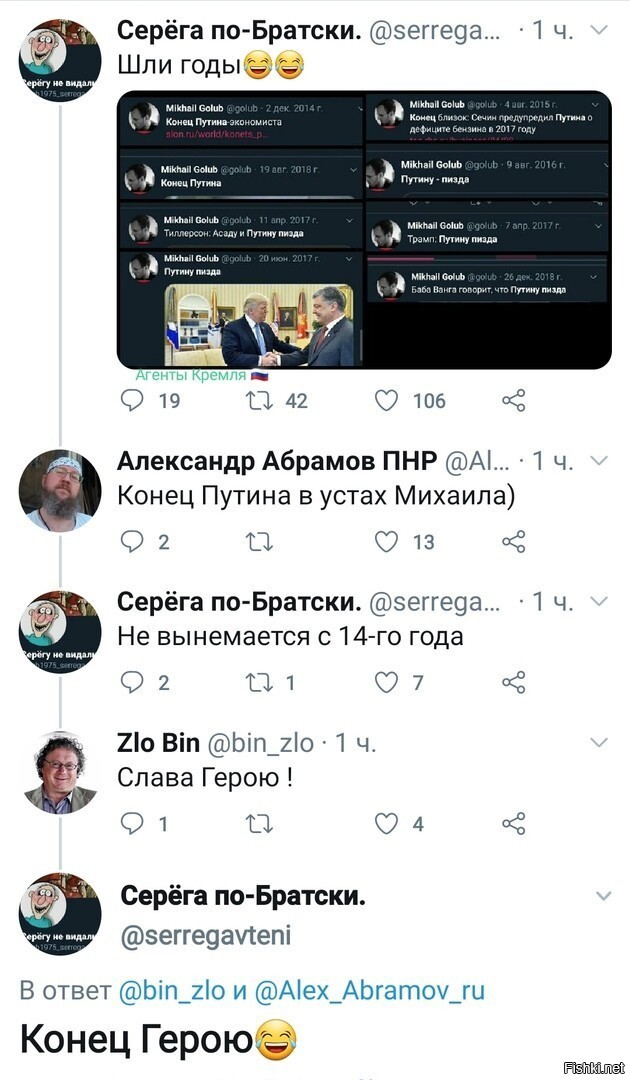Retweet Конец Путина в устах Михаила tweet
The image size is (630, 1080).
260,543
